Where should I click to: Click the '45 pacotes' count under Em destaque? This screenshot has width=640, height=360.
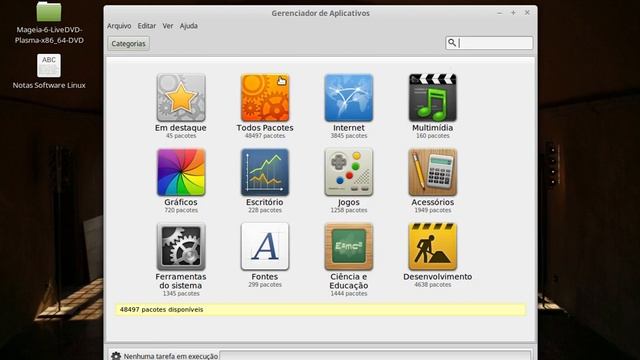(x=181, y=136)
